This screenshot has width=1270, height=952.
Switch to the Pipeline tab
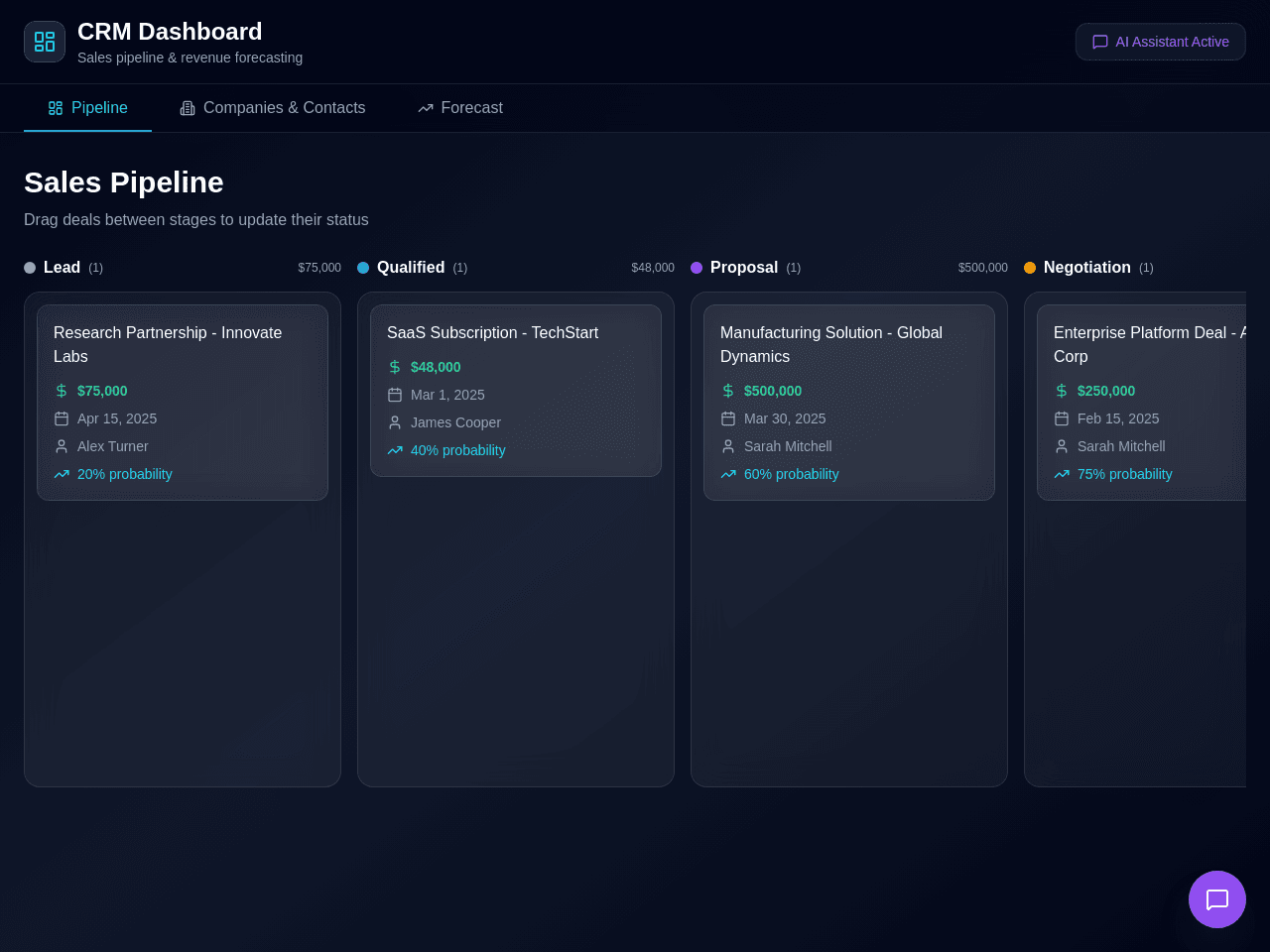point(87,107)
